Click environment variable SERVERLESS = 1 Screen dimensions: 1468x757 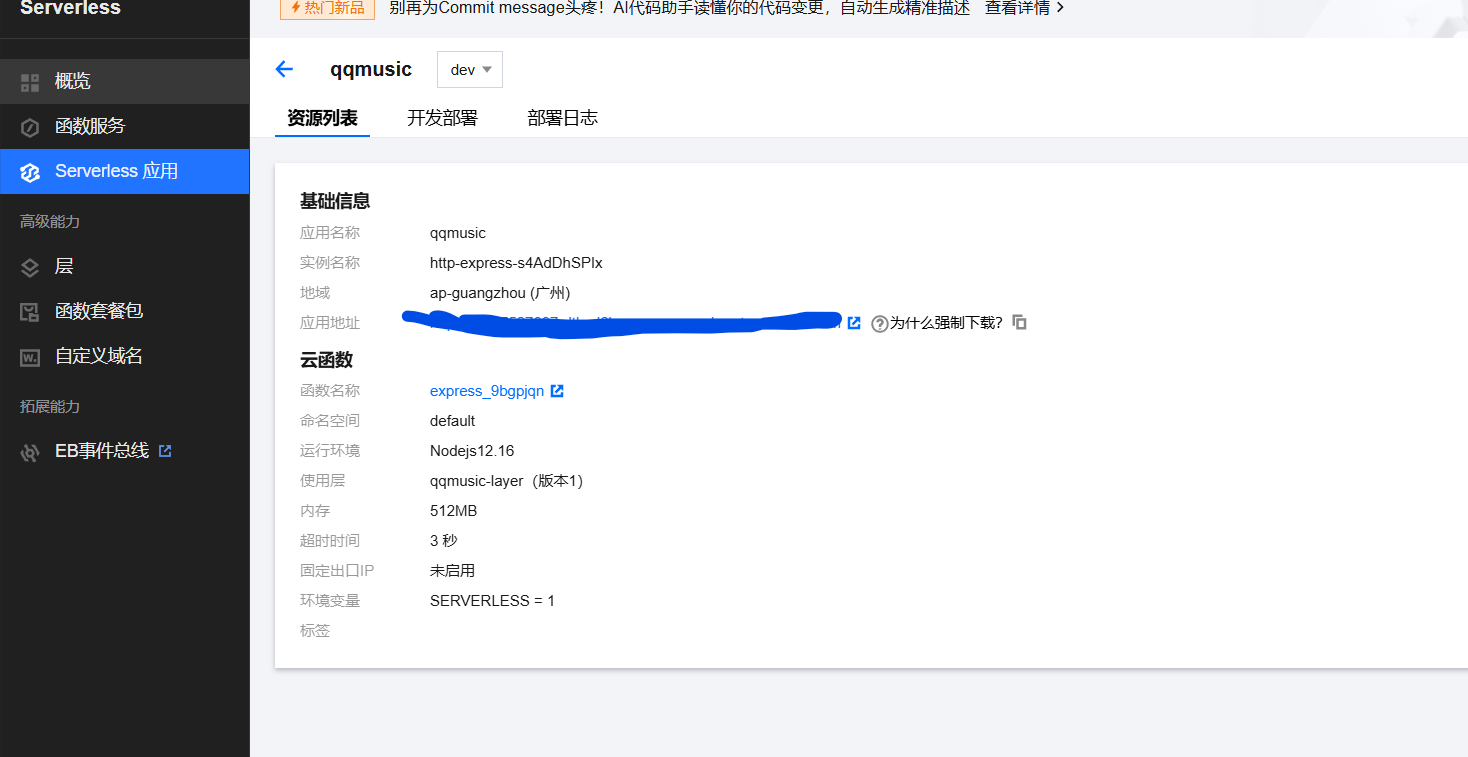pyautogui.click(x=492, y=601)
